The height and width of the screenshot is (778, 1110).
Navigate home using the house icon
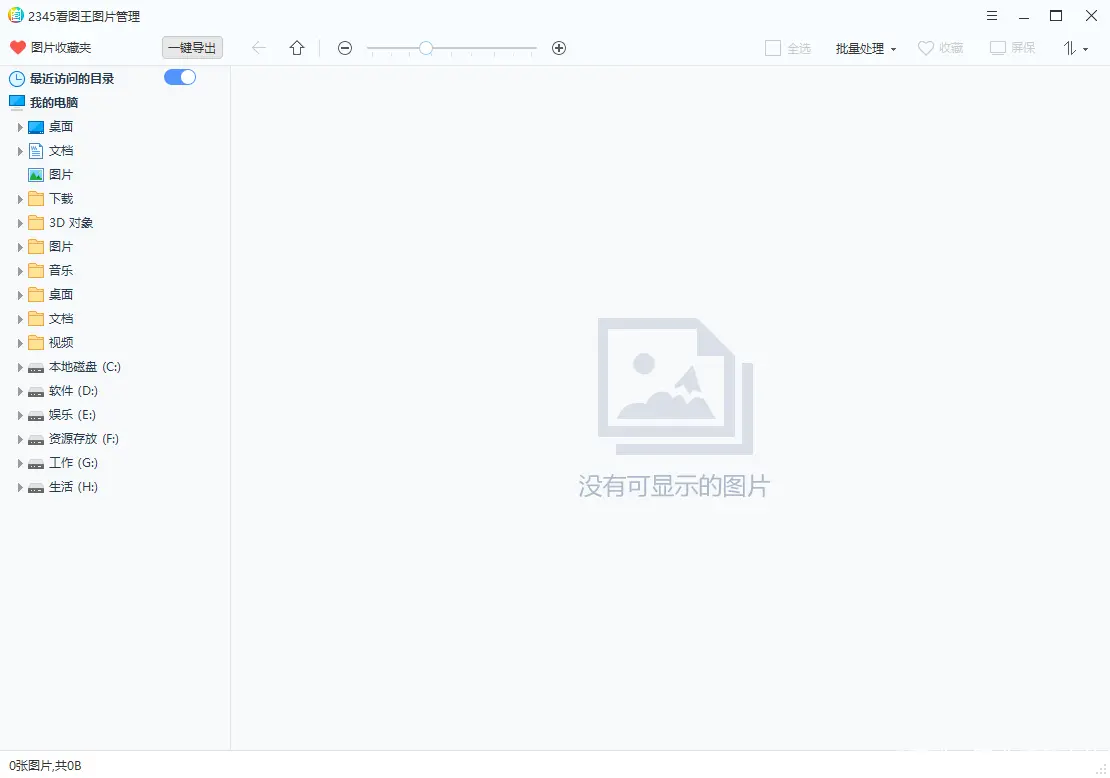point(296,47)
